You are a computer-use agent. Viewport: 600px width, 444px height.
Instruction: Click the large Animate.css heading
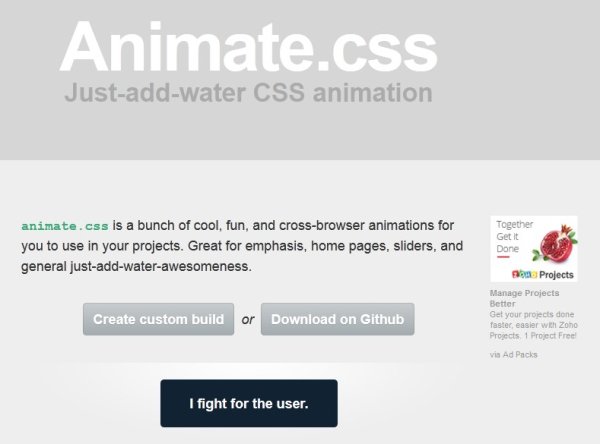(x=248, y=47)
